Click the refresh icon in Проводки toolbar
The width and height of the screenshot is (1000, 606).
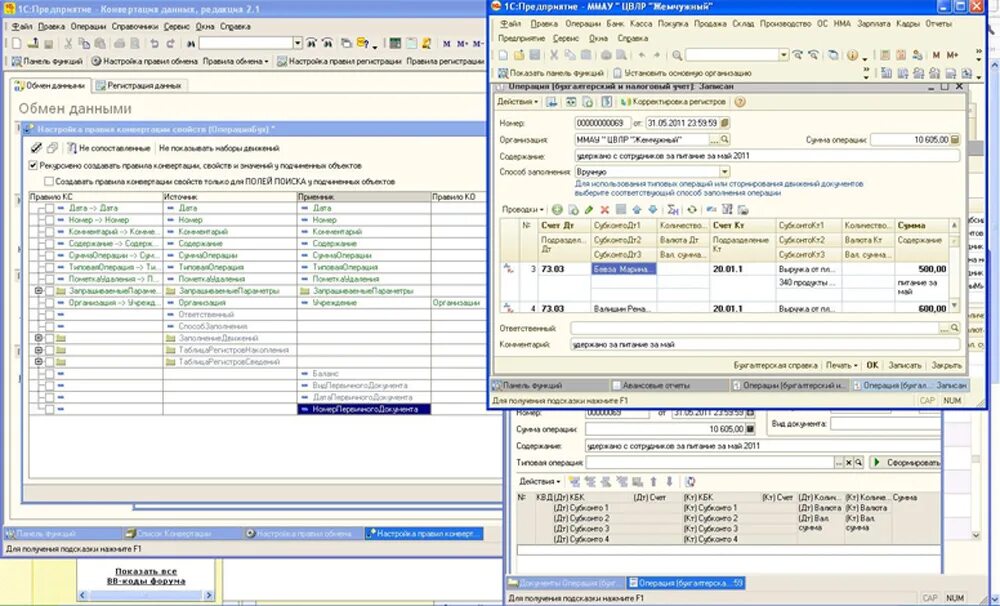click(x=691, y=209)
